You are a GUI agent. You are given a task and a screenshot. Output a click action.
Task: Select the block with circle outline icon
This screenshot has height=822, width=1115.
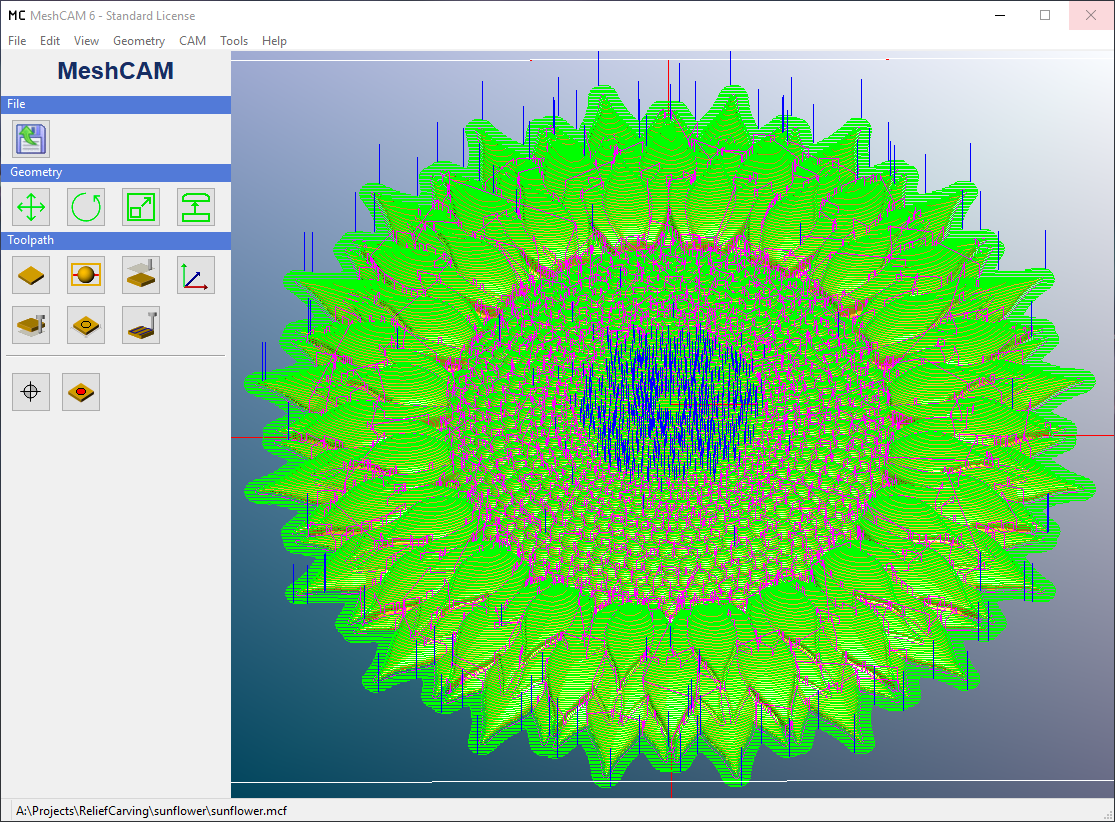pos(86,325)
